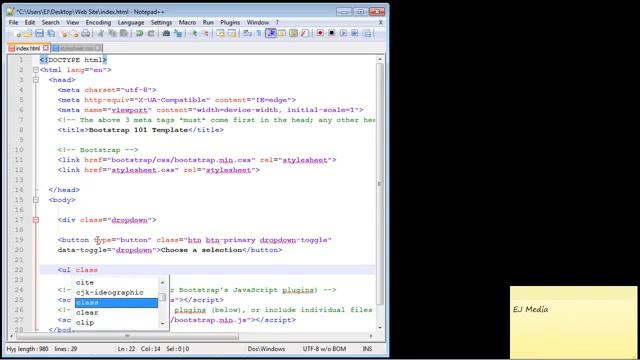Click autocomplete list scroll-down arrow
Image resolution: width=640 pixels, height=360 pixels.
(162, 323)
